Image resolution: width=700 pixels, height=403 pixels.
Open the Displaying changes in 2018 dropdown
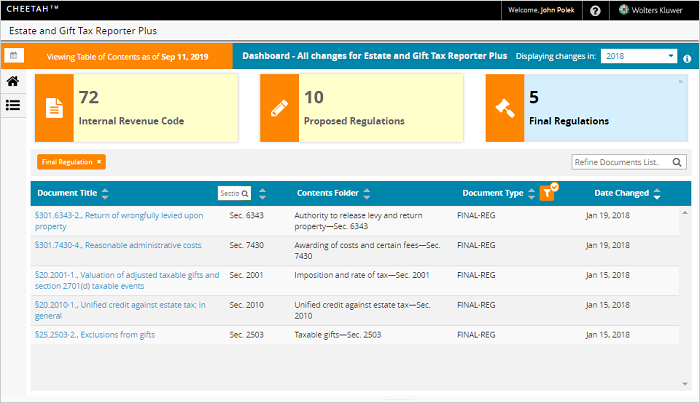(x=639, y=56)
